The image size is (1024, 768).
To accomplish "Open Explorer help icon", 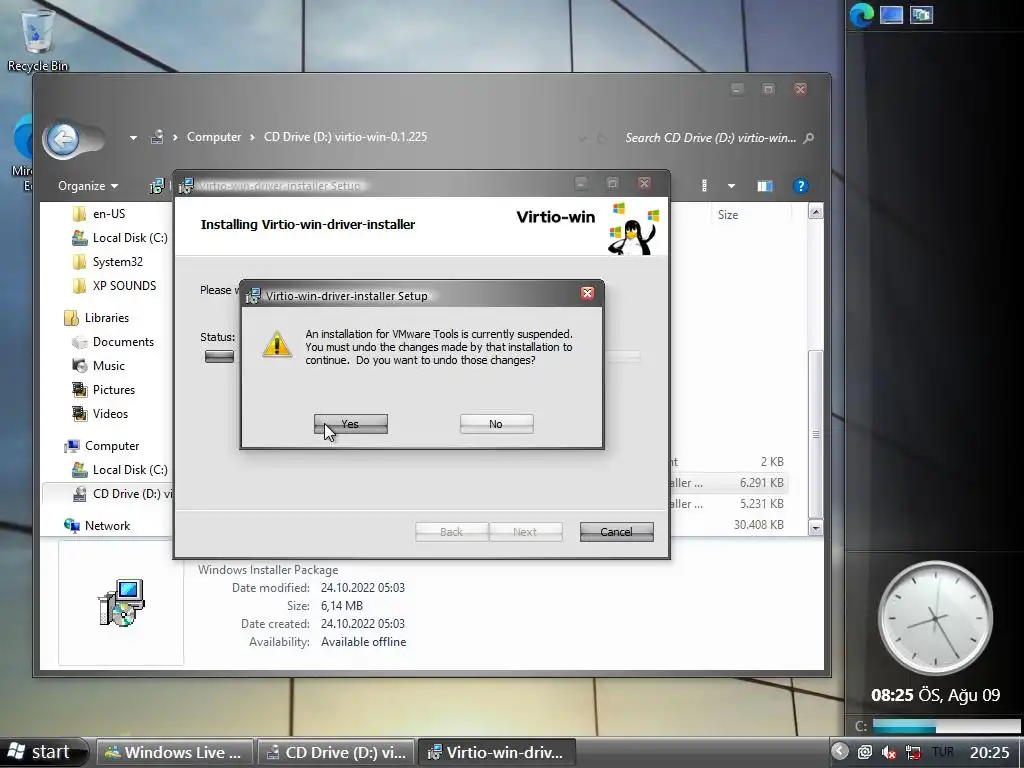I will (x=801, y=186).
